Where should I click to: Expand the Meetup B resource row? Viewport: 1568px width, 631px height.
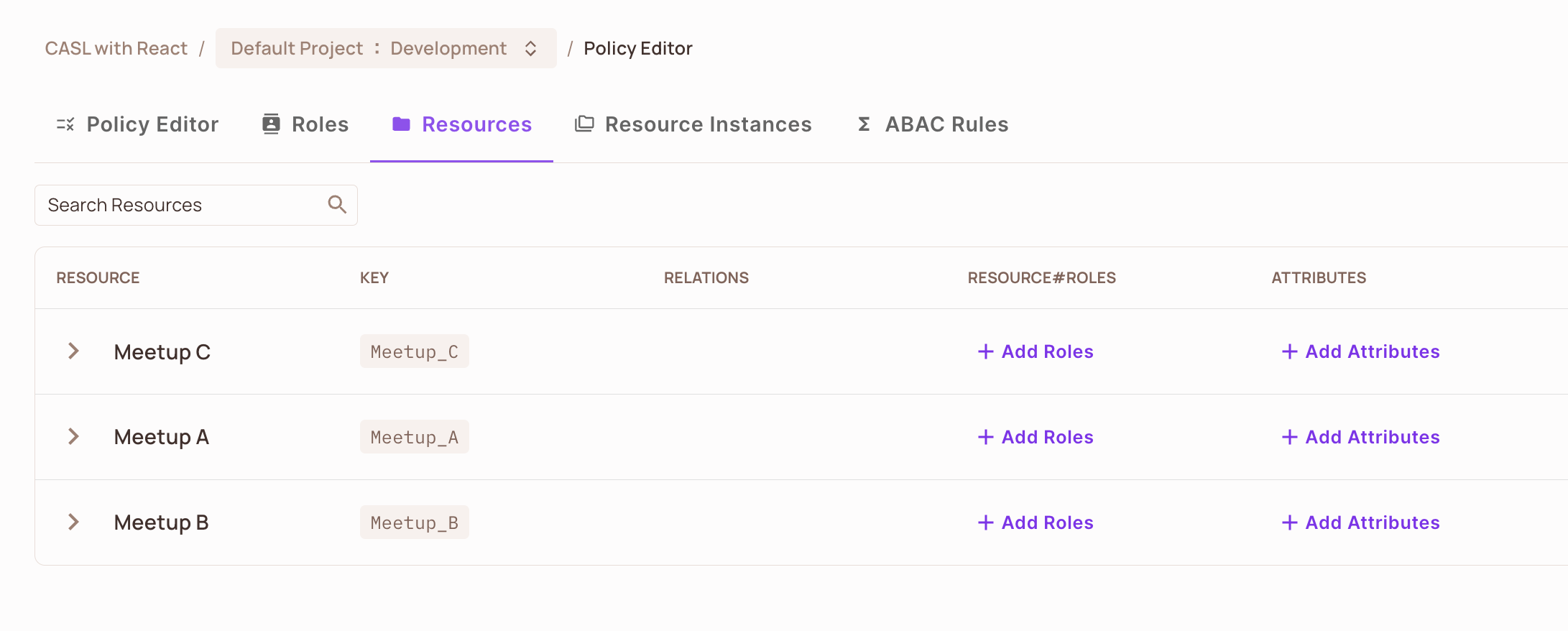[x=73, y=522]
